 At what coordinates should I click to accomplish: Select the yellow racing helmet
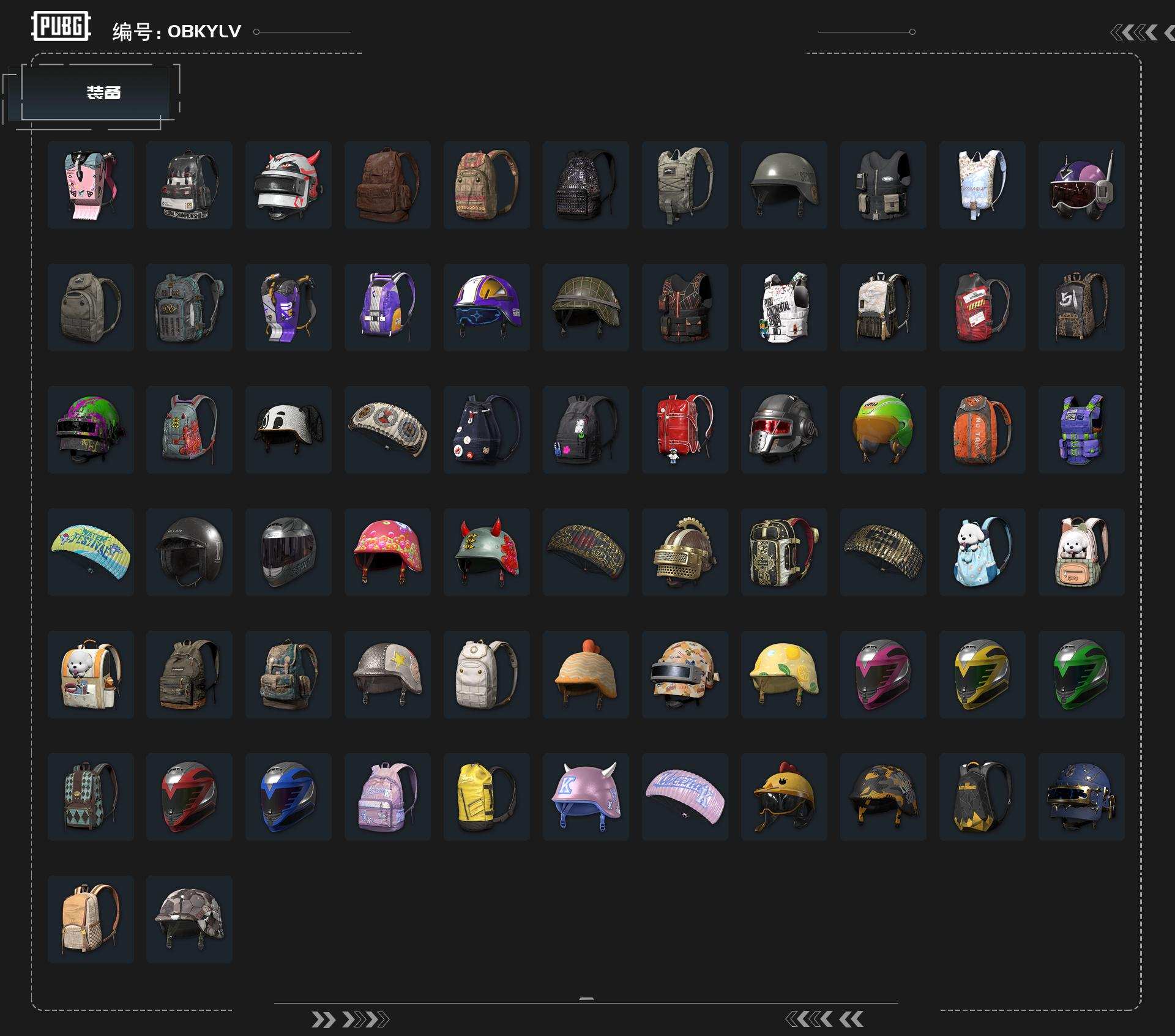click(982, 674)
